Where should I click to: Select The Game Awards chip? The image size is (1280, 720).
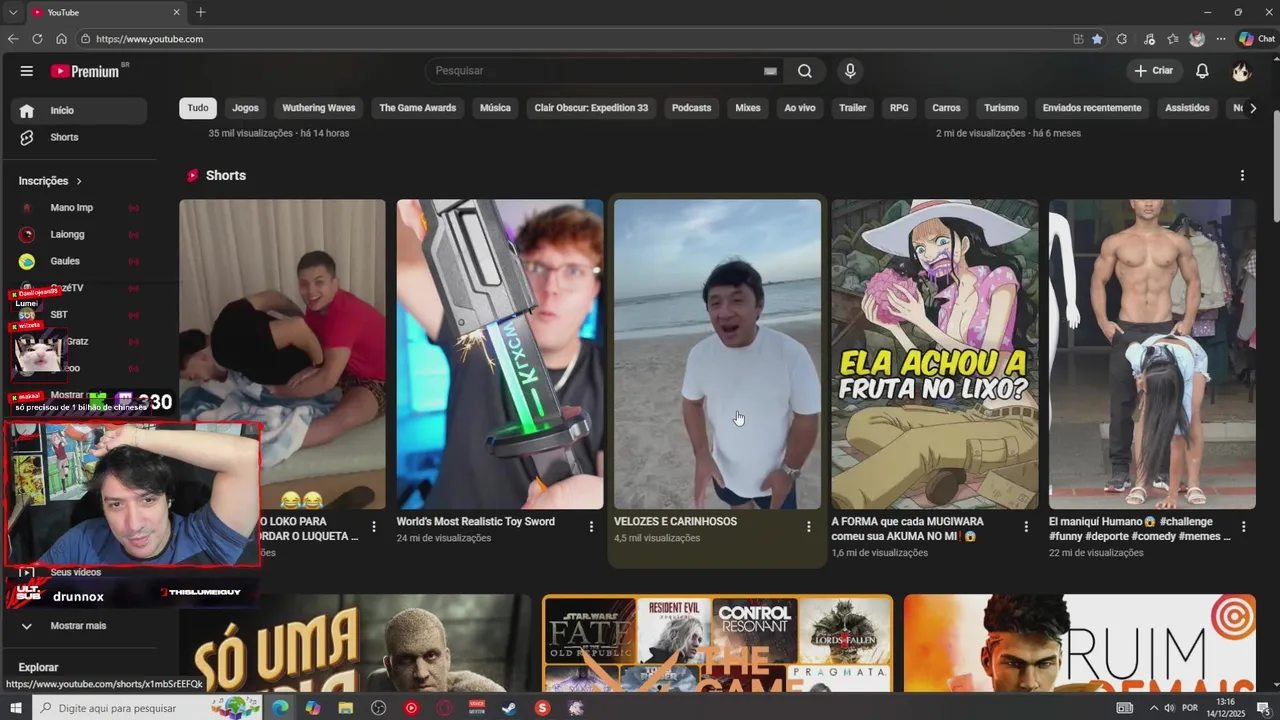[x=417, y=108]
